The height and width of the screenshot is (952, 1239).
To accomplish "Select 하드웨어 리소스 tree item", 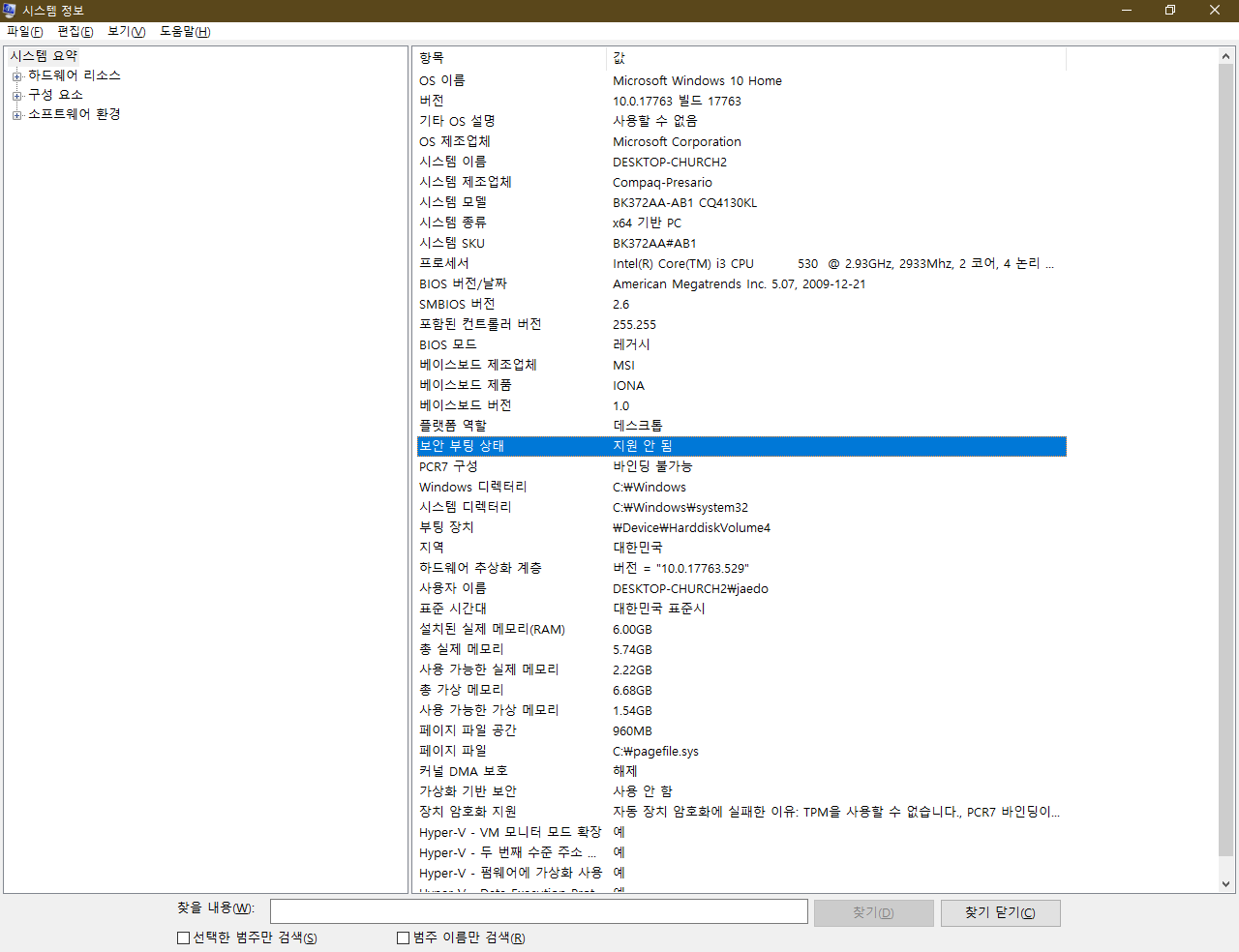I will (x=75, y=75).
